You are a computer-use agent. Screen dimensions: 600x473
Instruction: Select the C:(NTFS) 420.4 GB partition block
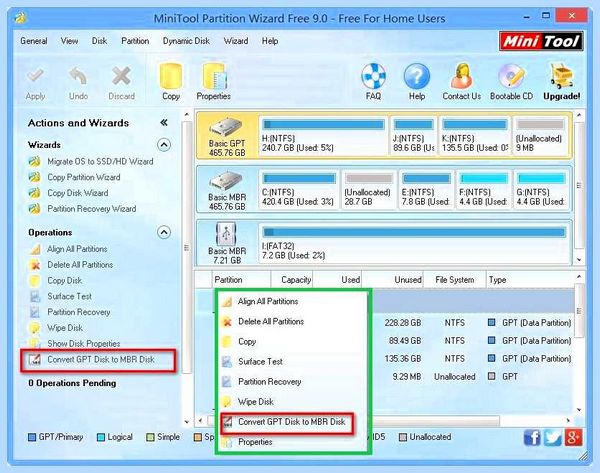click(x=298, y=190)
